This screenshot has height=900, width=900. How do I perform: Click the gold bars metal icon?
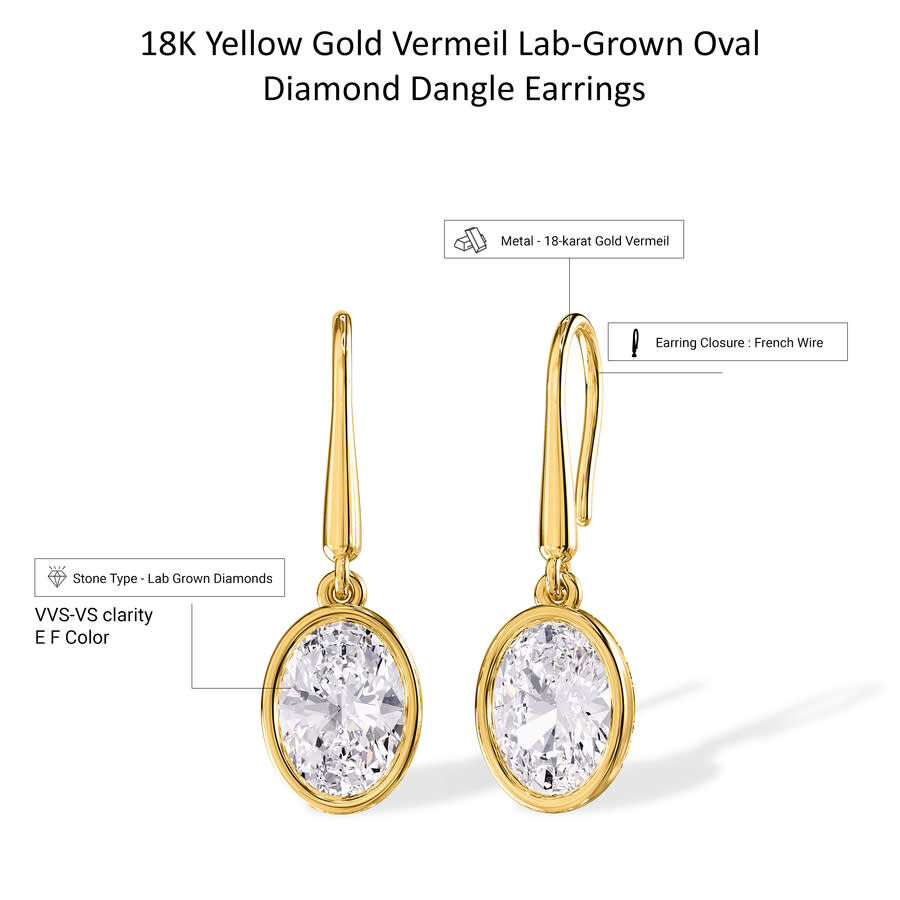[471, 240]
